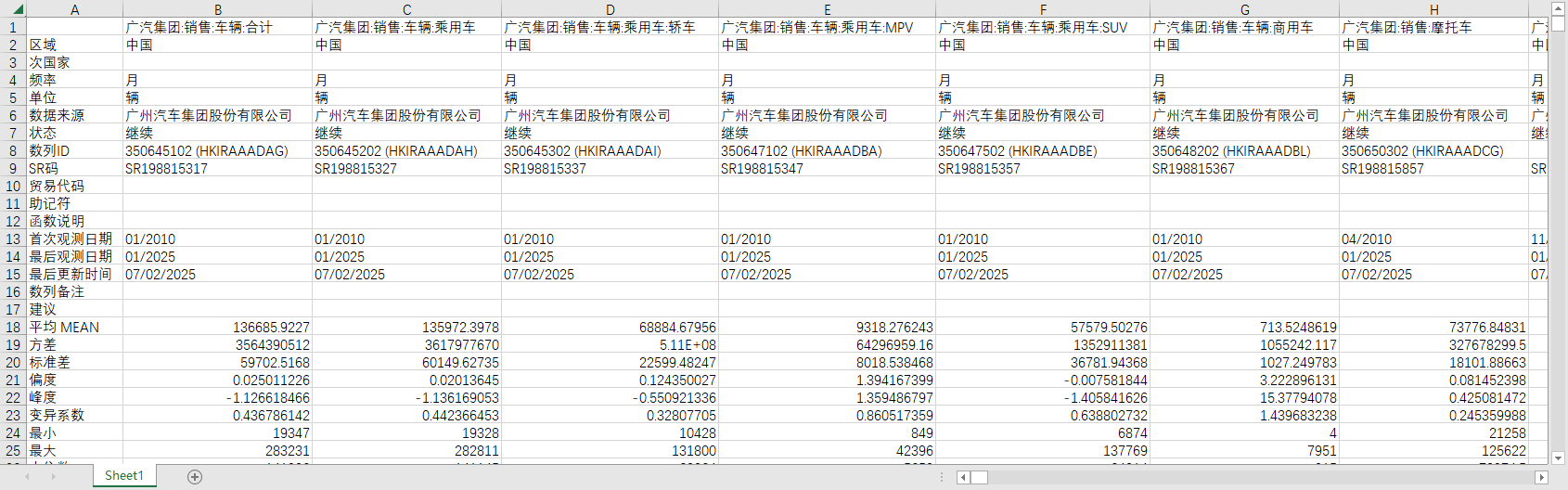This screenshot has height=490, width=1568.
Task: Click label cell '区域'
Action: 74,45
